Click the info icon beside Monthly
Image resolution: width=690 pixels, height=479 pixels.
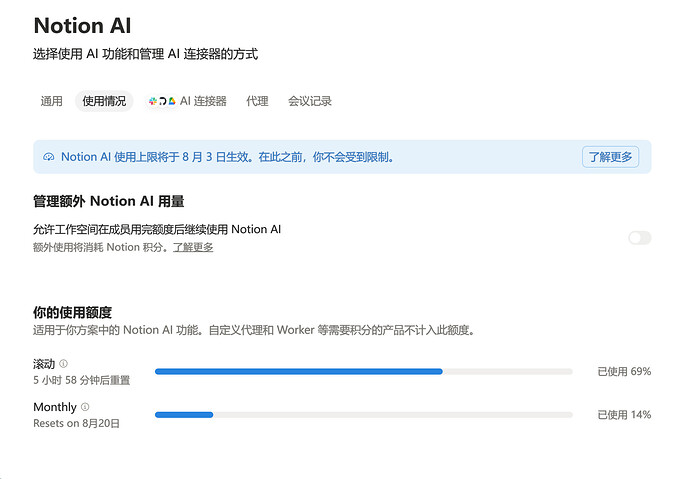click(85, 406)
